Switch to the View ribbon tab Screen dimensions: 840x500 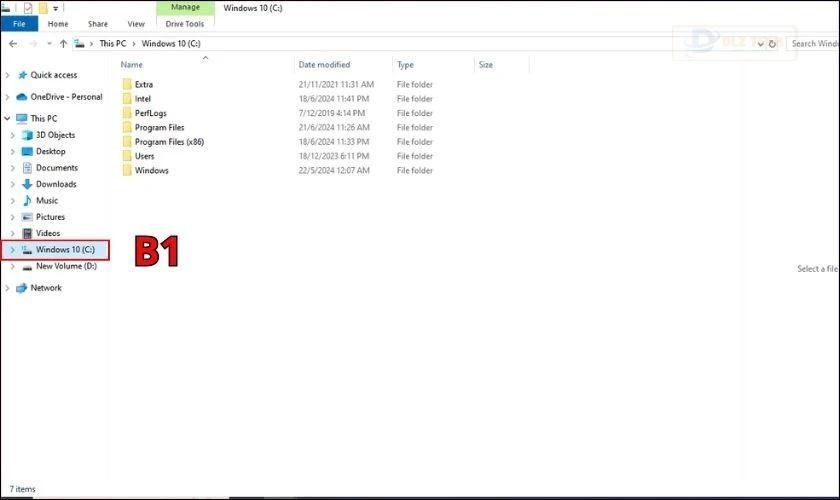135,23
